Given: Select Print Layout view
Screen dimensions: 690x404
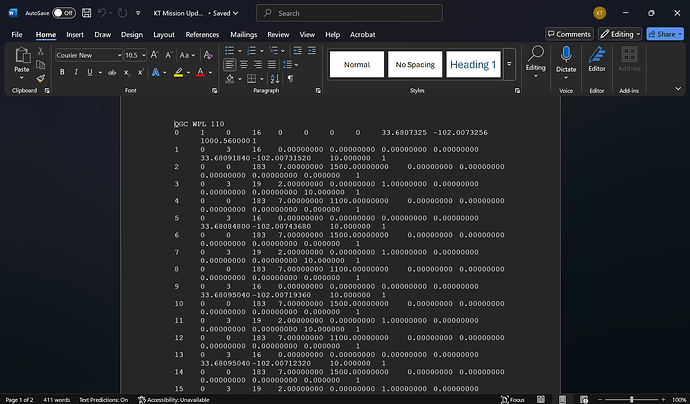Looking at the screenshot, I should pos(562,399).
